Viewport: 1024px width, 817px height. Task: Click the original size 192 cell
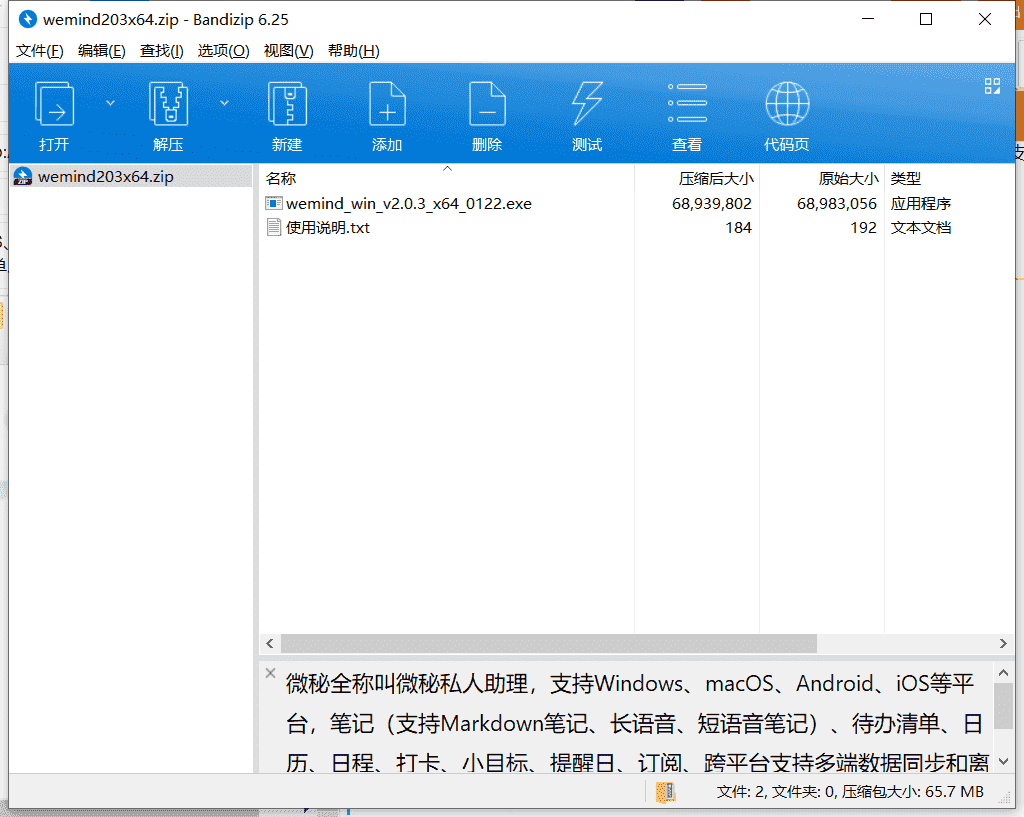click(863, 228)
